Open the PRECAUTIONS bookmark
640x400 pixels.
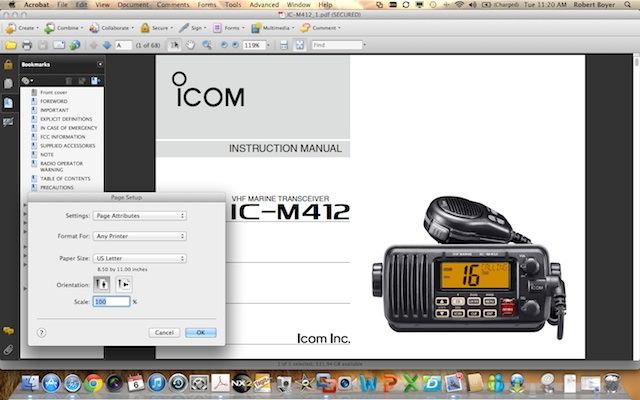tap(57, 187)
